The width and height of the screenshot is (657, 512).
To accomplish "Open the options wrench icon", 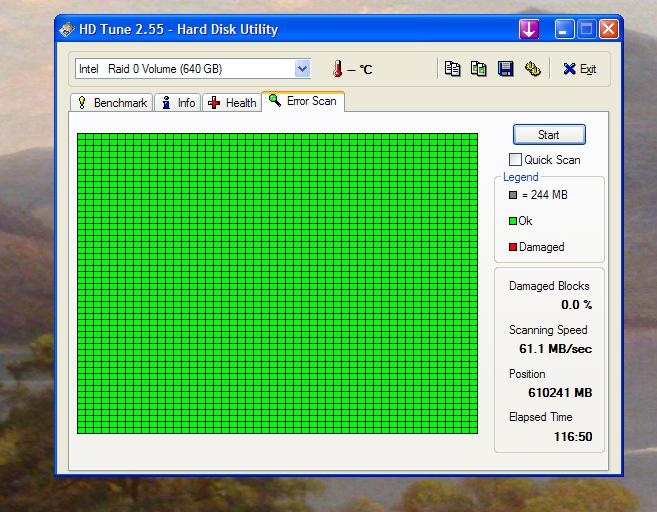I will coord(532,69).
